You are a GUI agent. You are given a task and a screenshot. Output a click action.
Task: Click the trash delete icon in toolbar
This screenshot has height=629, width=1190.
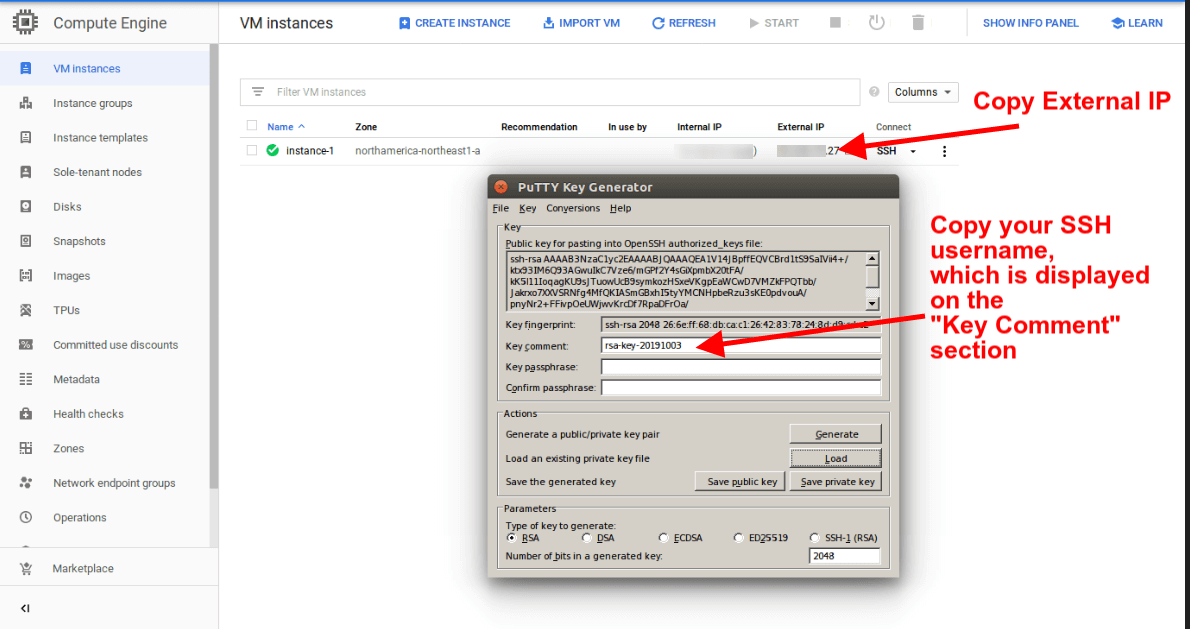coord(918,23)
